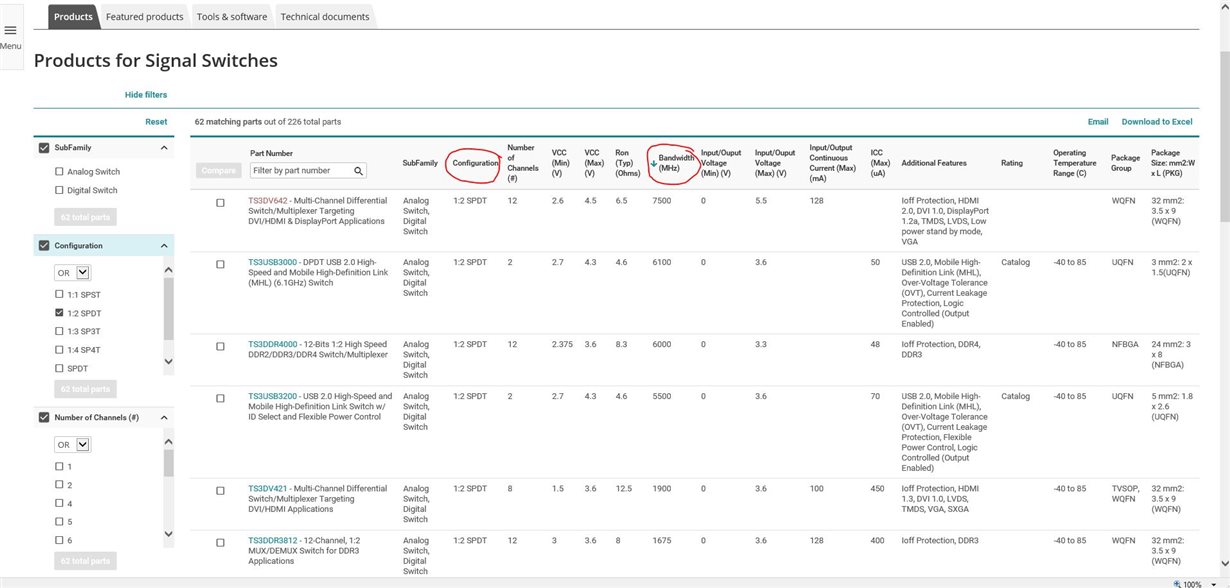The width and height of the screenshot is (1230, 588).
Task: Open the TS3USB3000 part link
Action: click(x=273, y=262)
